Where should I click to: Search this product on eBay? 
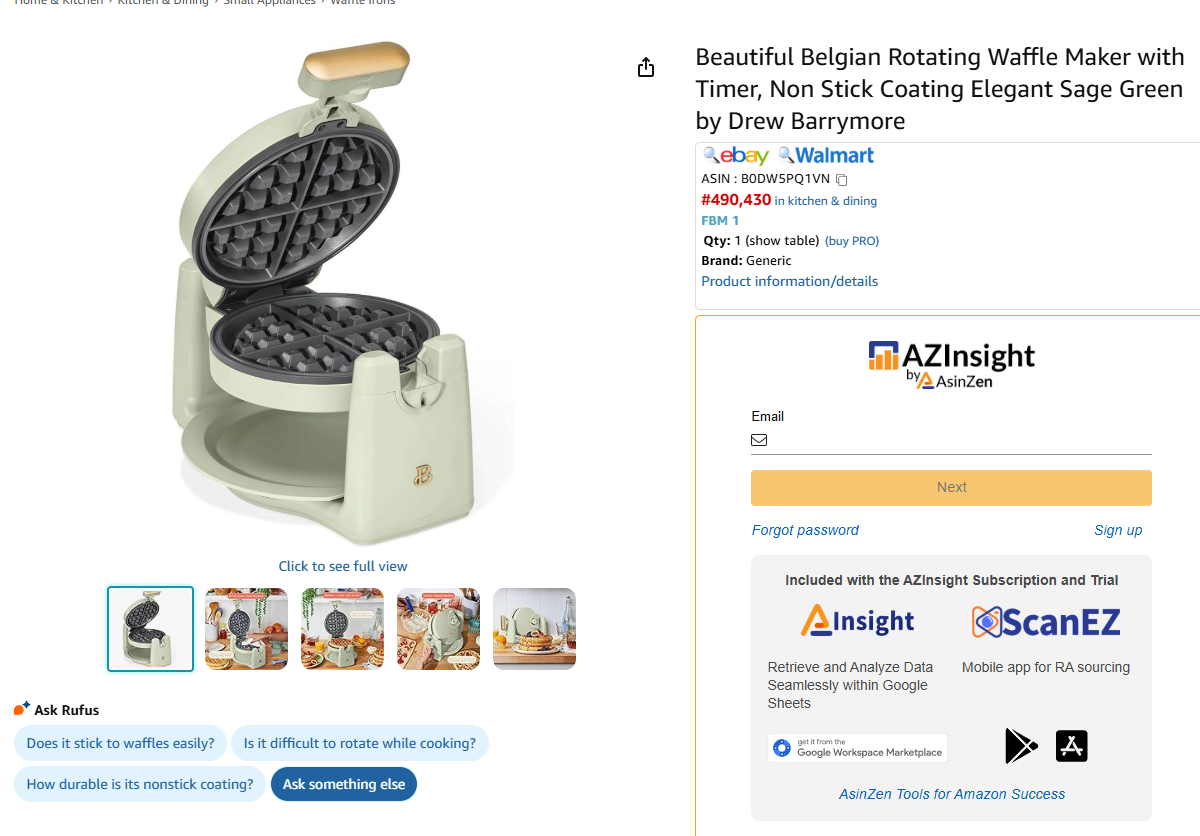click(x=737, y=156)
